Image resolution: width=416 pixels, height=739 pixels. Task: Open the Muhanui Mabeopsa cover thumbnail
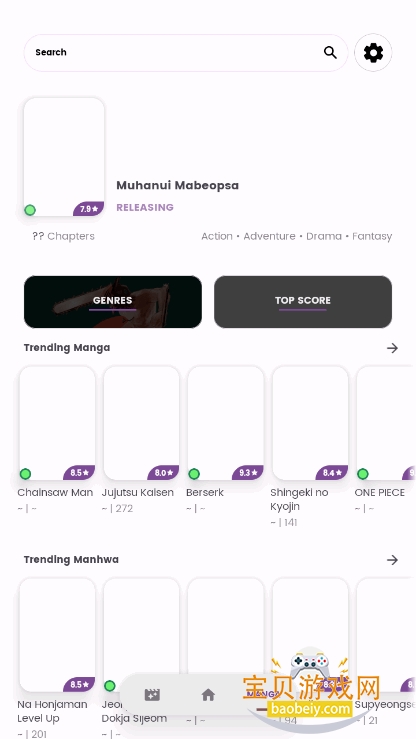tap(64, 156)
